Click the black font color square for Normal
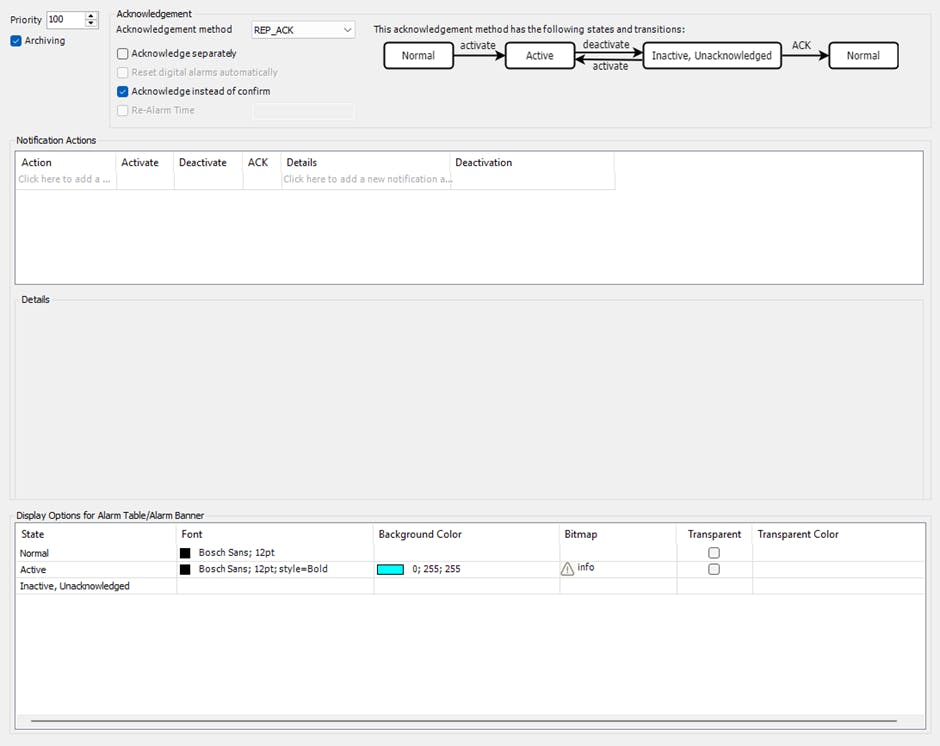 tap(185, 553)
